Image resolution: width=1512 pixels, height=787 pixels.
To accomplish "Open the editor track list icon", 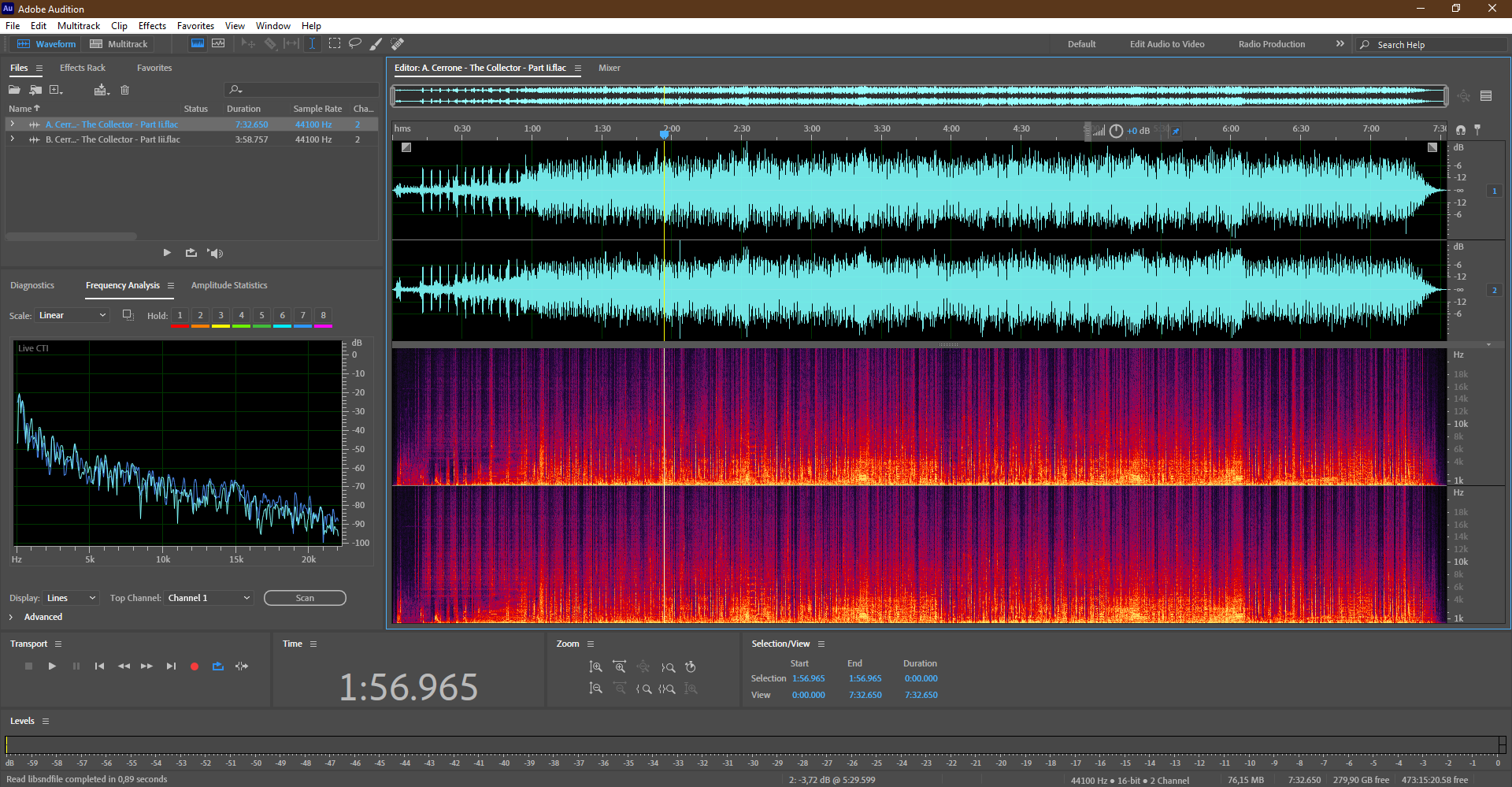I will coord(1486,96).
